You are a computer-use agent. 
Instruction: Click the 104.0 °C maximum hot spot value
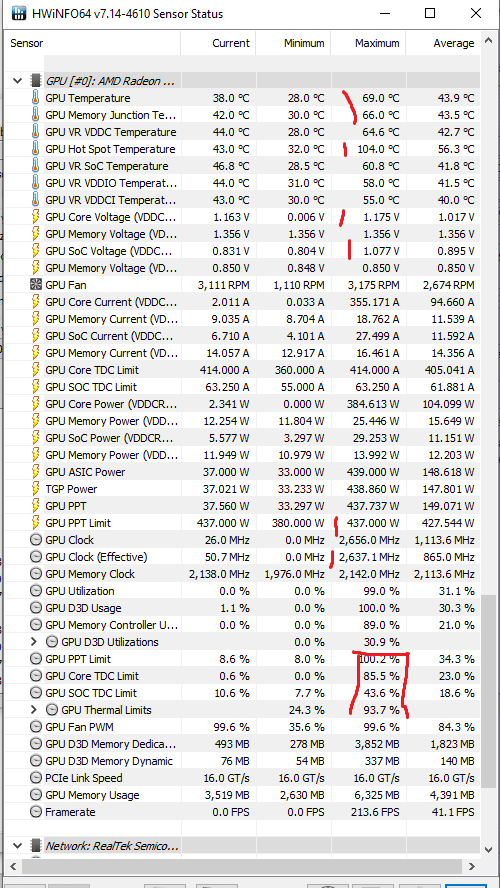(377, 149)
